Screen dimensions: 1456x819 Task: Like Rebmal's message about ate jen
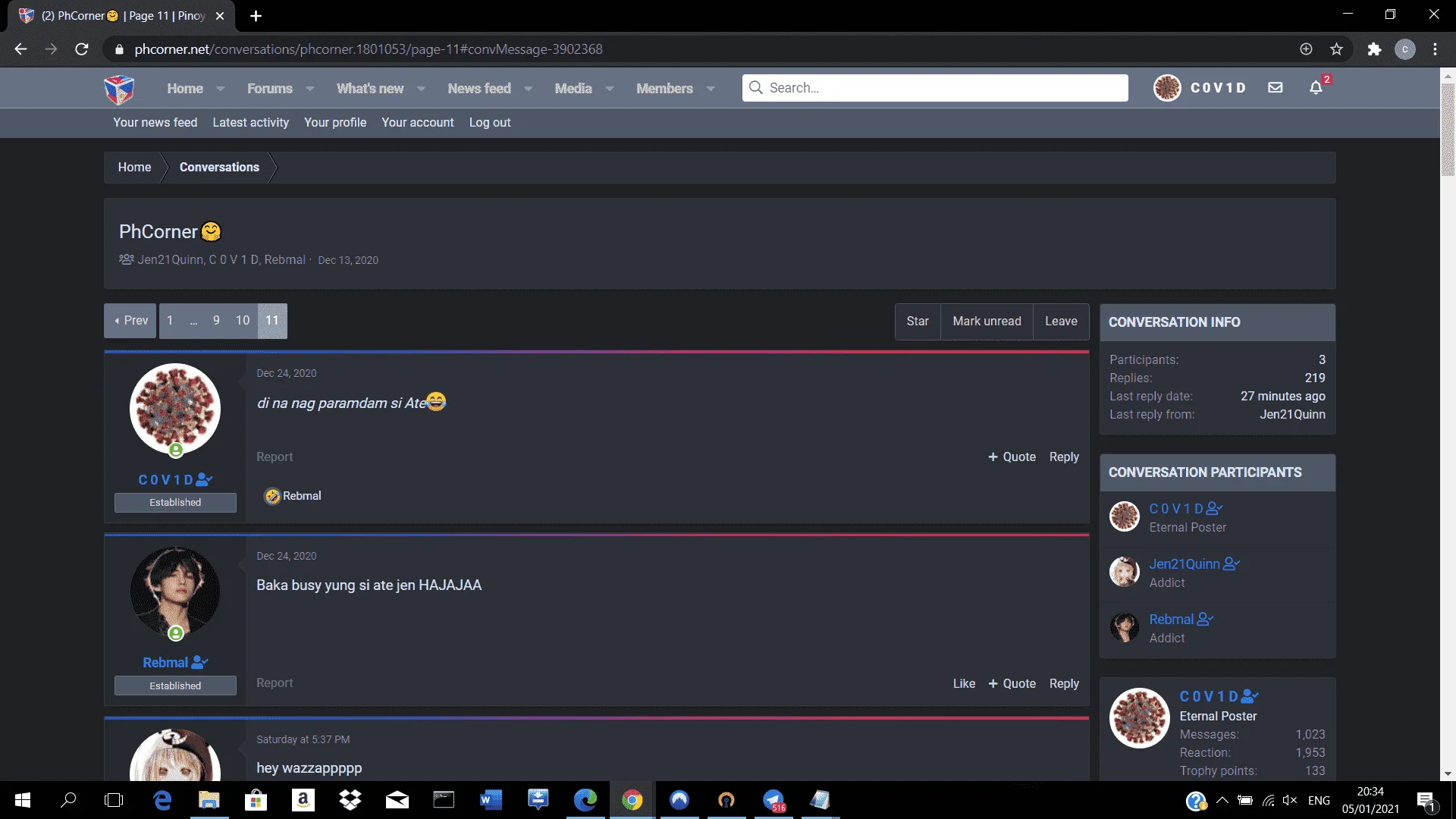pyautogui.click(x=964, y=684)
